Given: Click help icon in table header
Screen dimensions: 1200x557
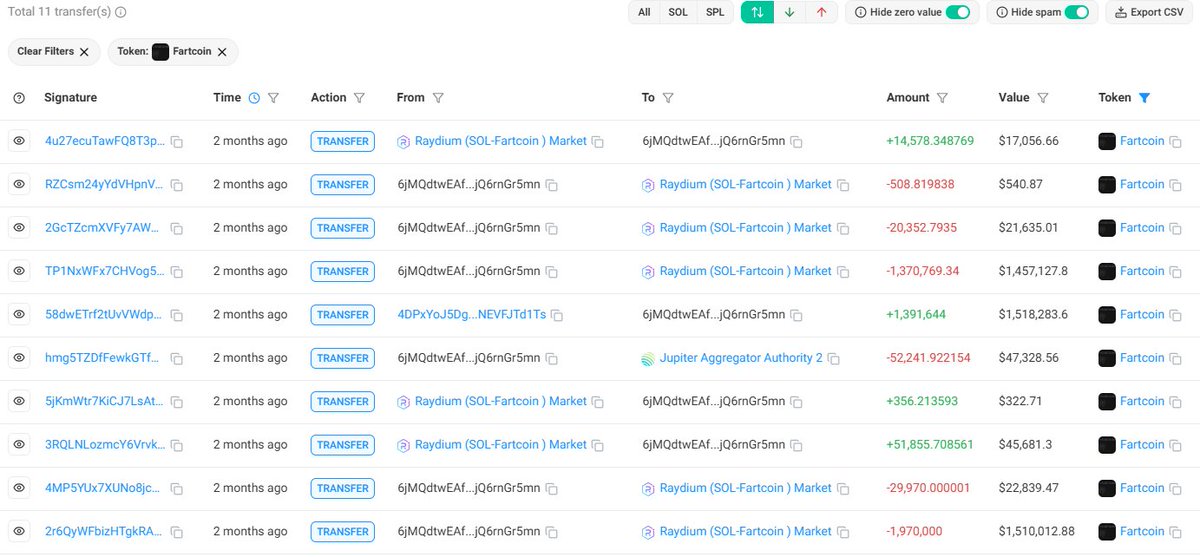Looking at the screenshot, I should coord(19,98).
